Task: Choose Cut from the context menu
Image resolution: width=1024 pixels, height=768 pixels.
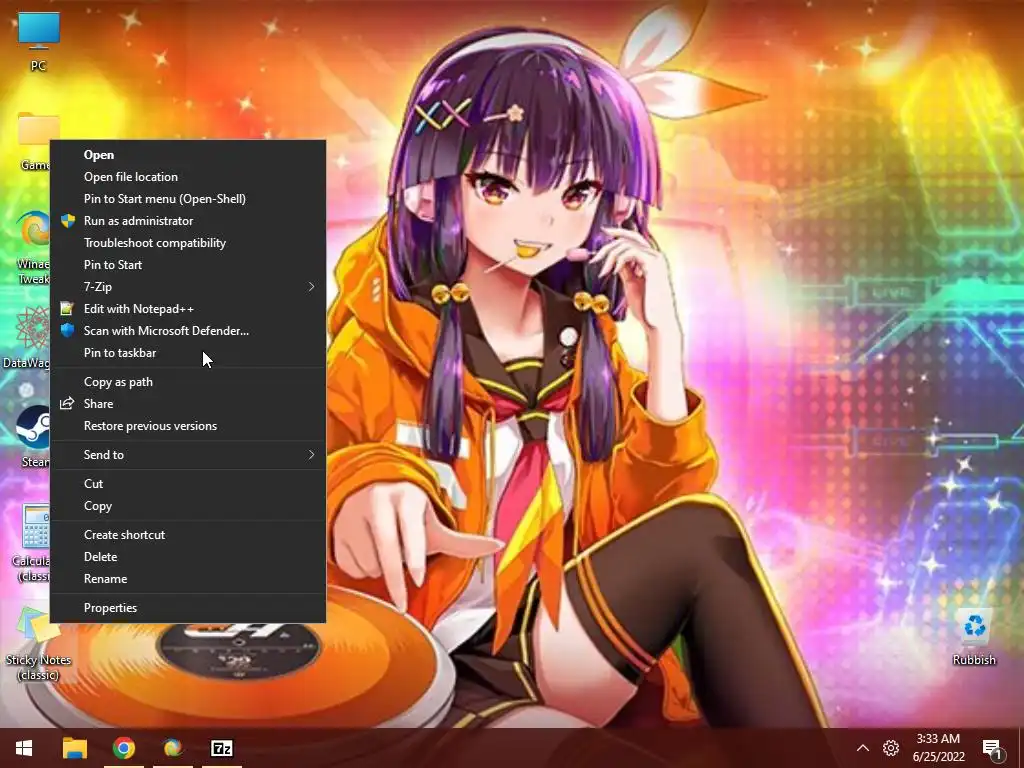Action: [188, 484]
